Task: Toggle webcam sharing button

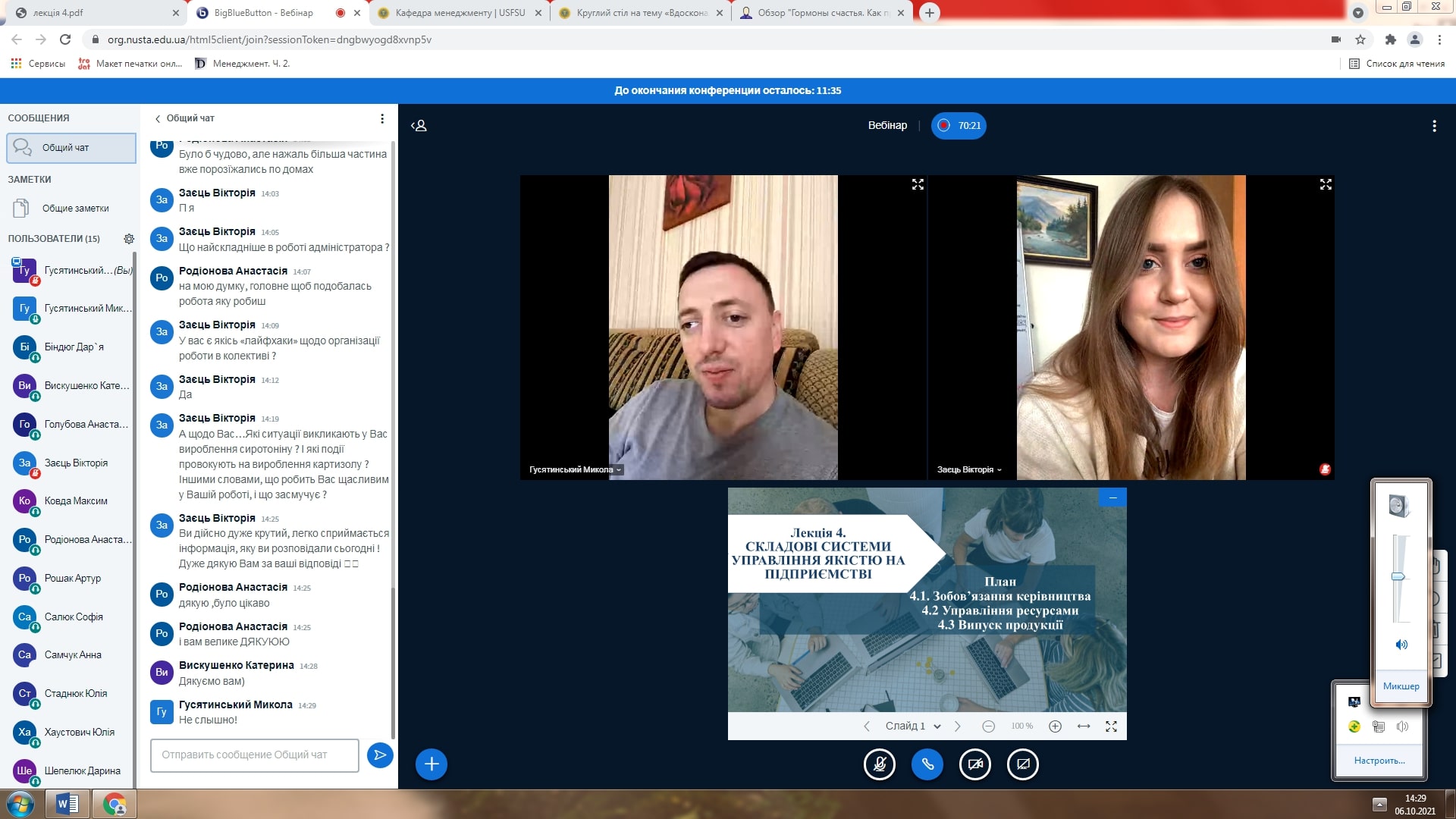Action: pos(975,764)
